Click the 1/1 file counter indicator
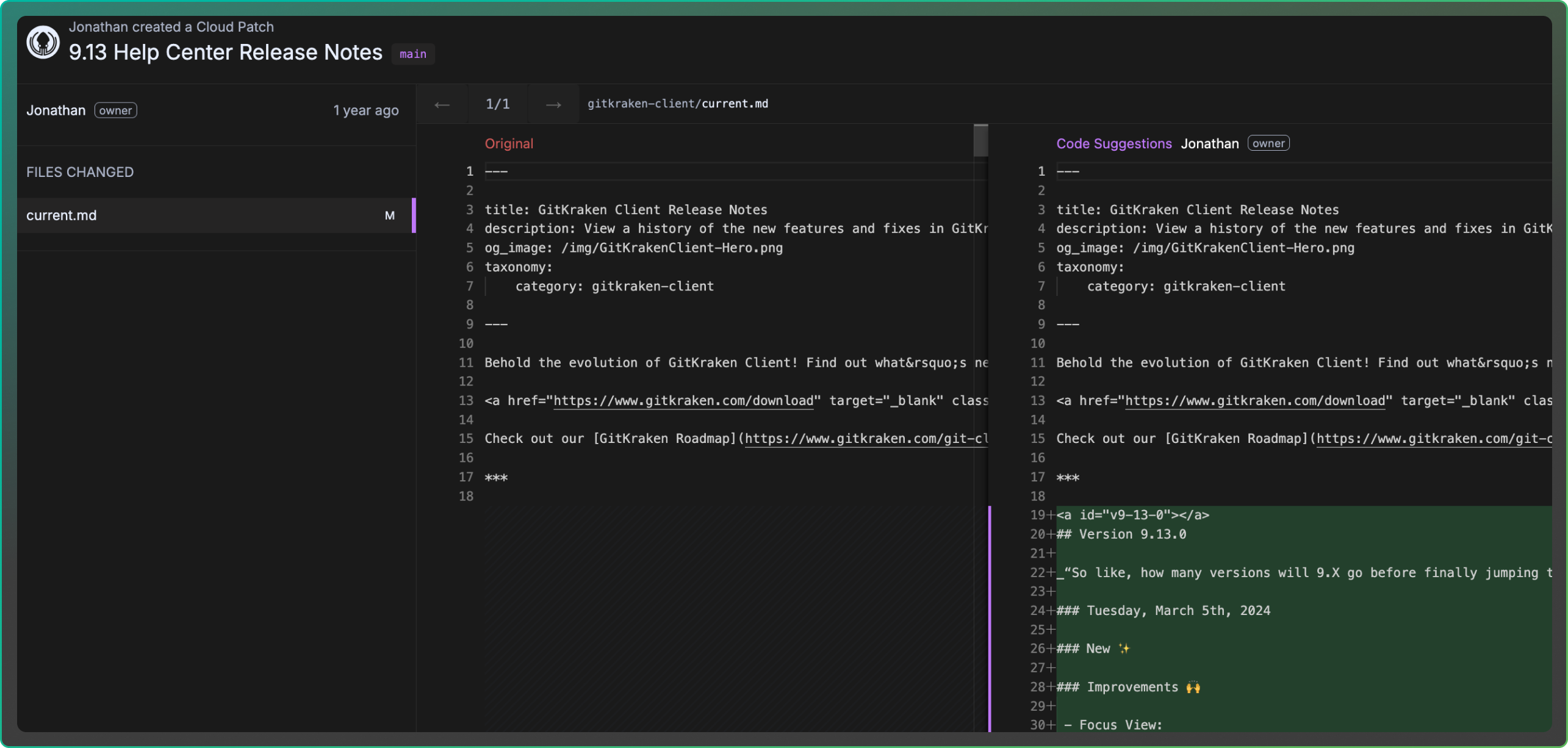The width and height of the screenshot is (1568, 748). 498,104
